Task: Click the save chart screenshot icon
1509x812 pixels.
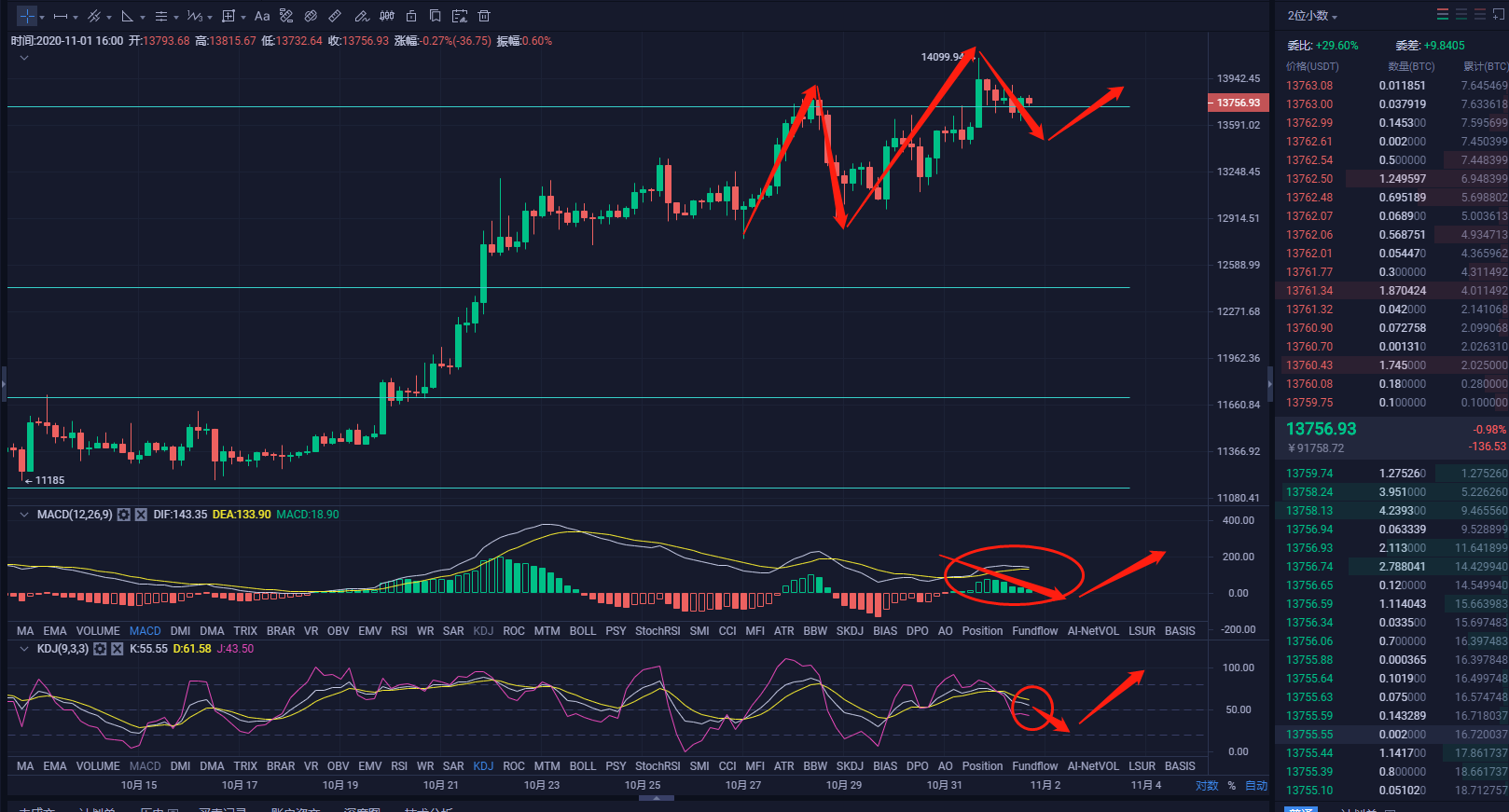Action: point(460,16)
